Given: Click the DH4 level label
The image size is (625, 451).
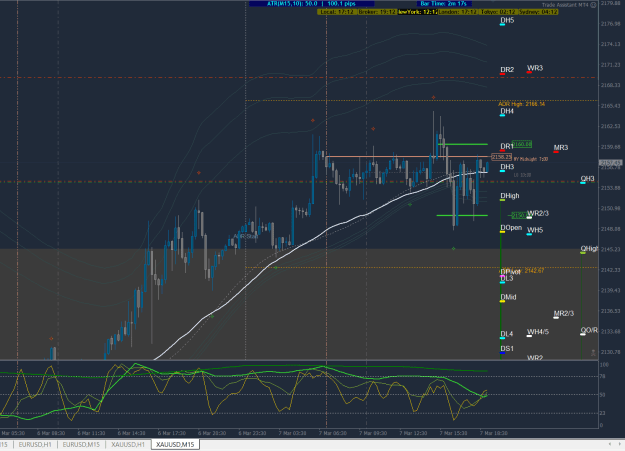Looking at the screenshot, I should coord(507,111).
